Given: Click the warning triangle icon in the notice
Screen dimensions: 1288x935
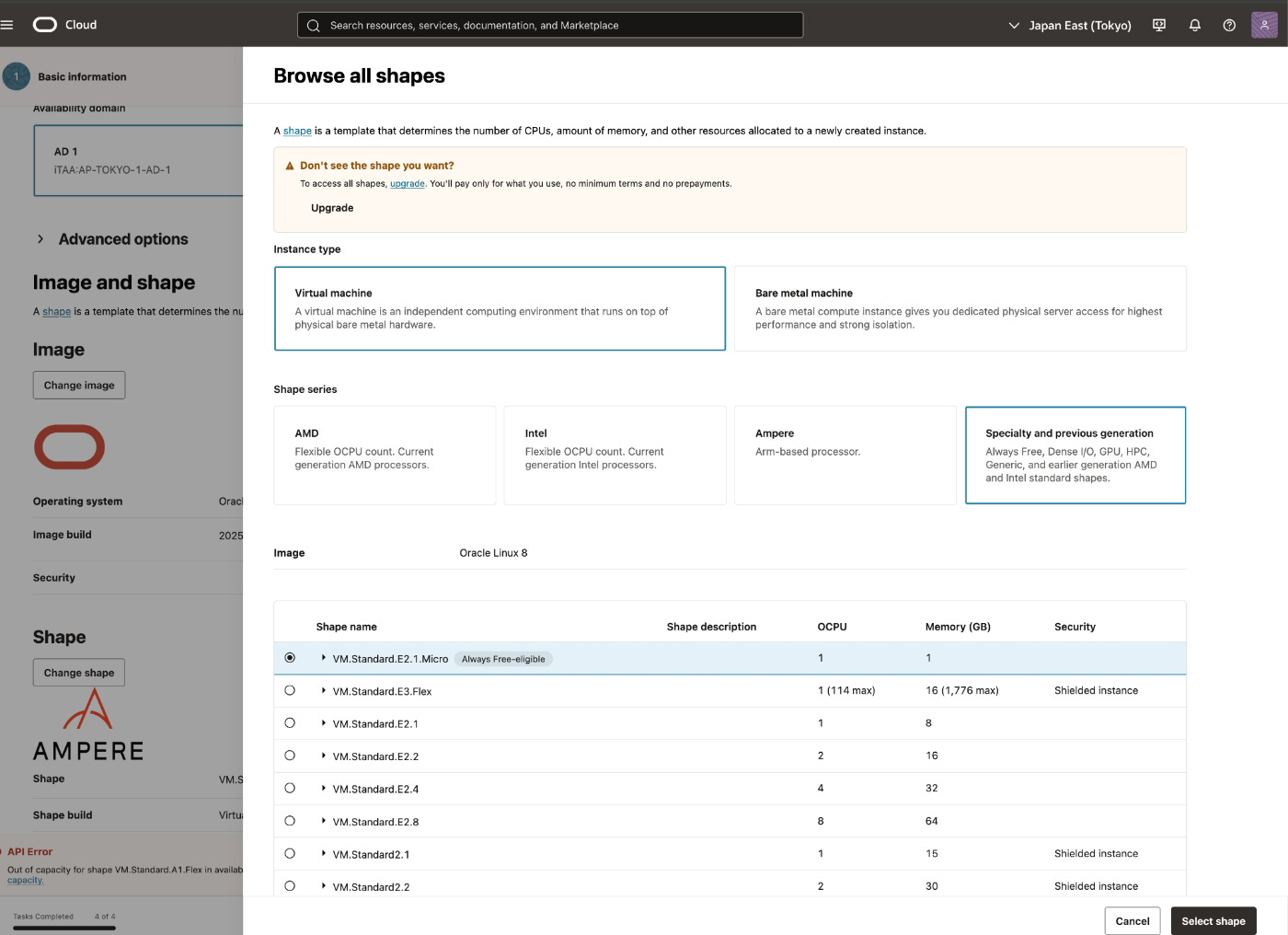Looking at the screenshot, I should click(290, 166).
